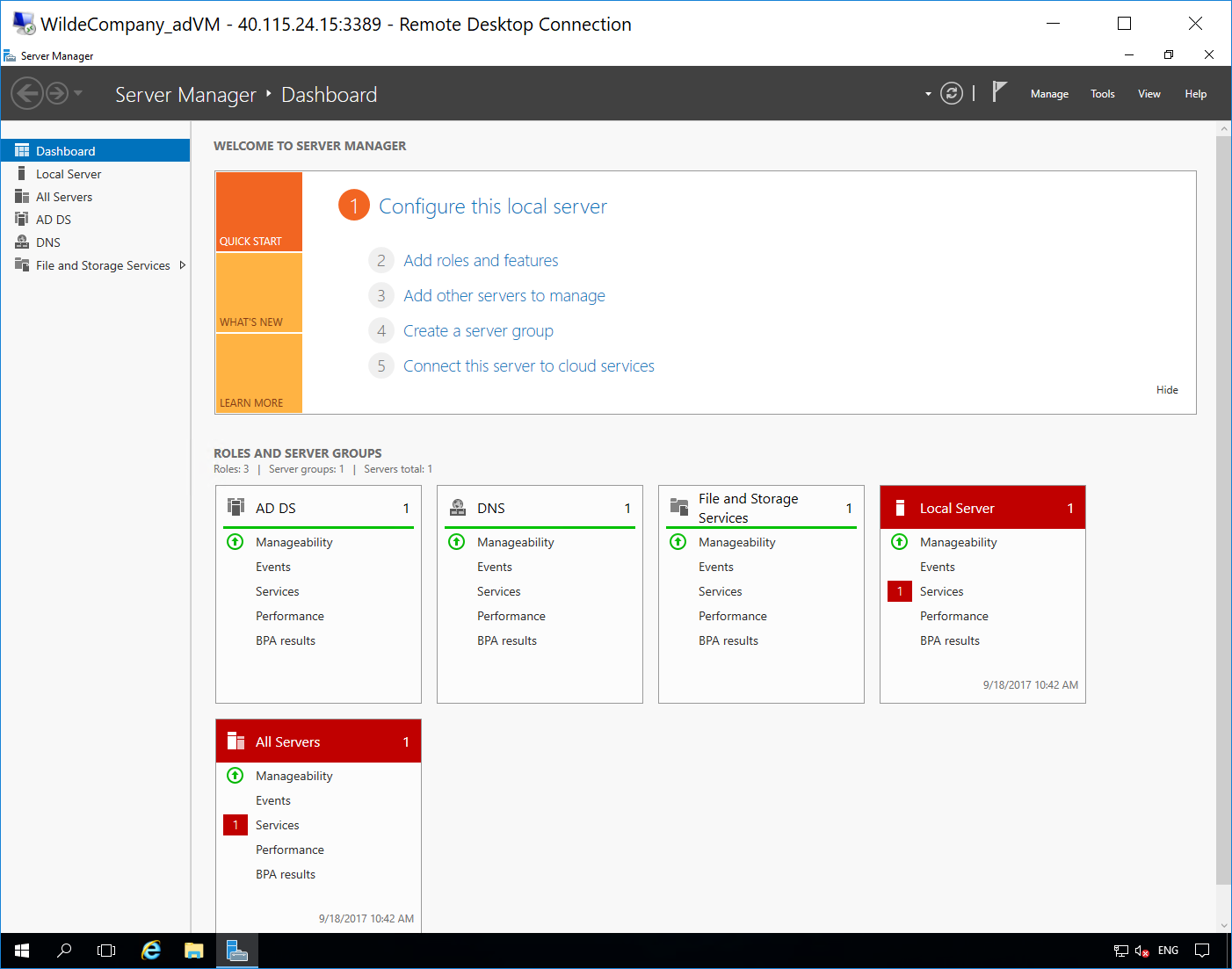Click File and Storage Services sidebar icon
The height and width of the screenshot is (969, 1232).
22,264
